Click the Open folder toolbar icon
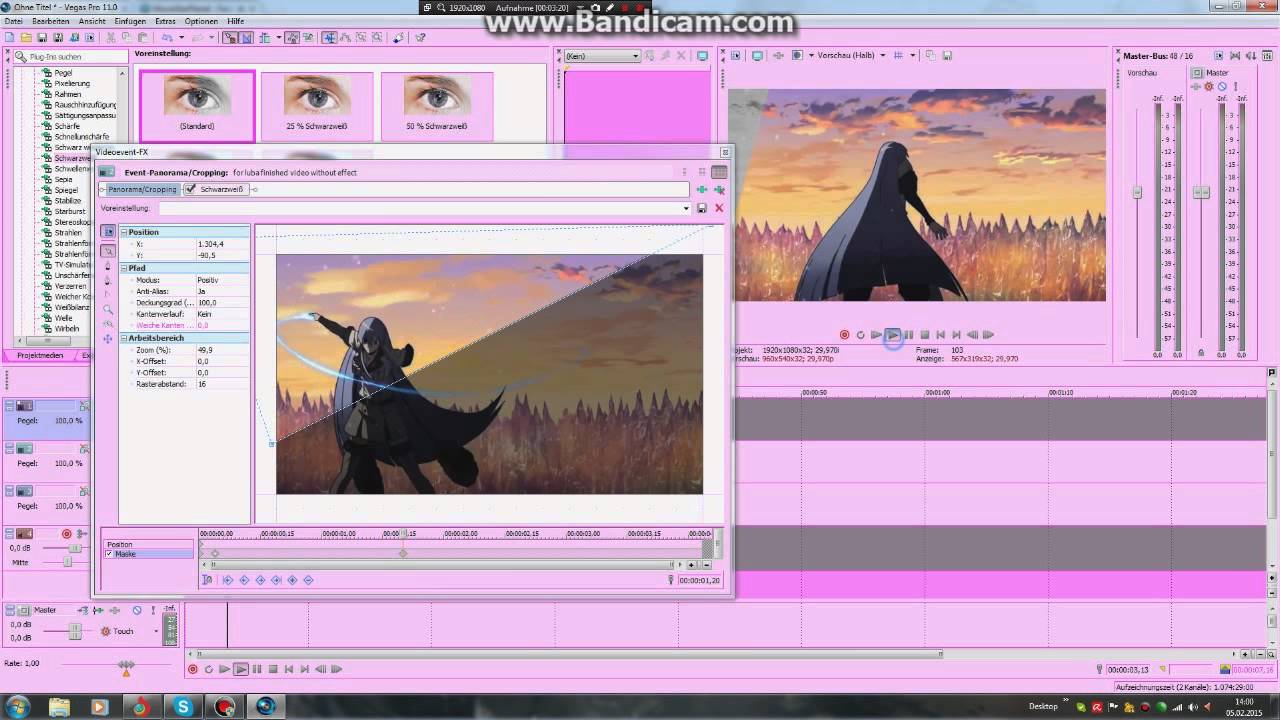 click(x=26, y=38)
